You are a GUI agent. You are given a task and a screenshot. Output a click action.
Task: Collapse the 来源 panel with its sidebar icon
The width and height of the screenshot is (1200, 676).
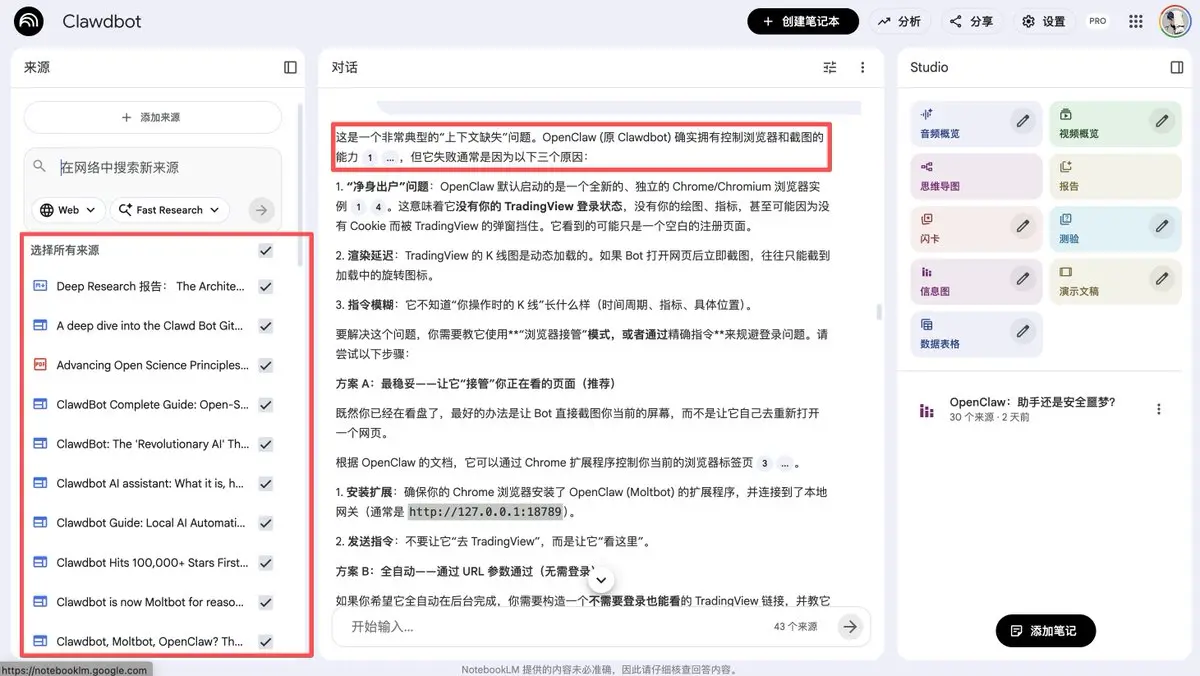(290, 67)
